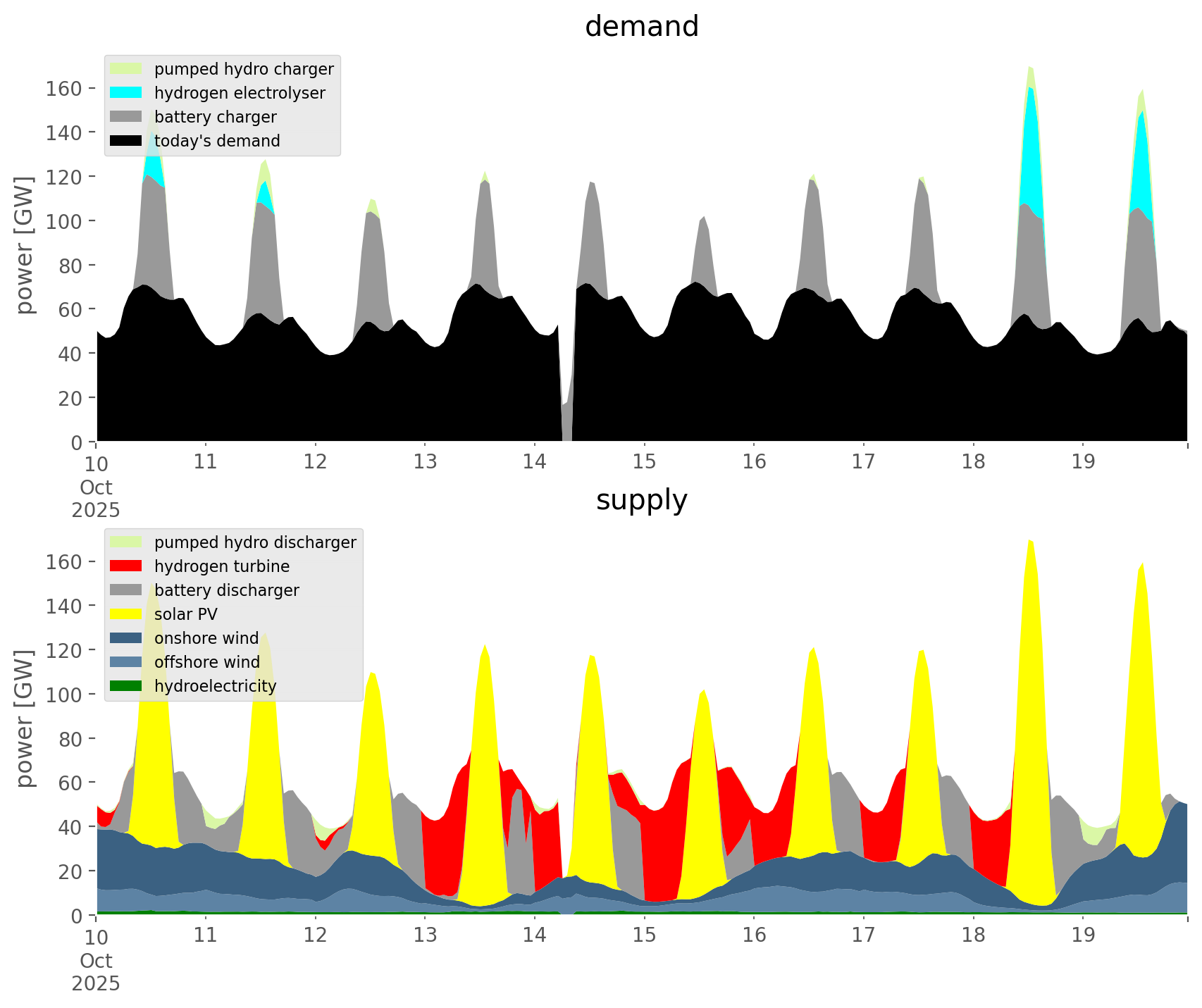
Task: Click the 160 tick on demand y-axis
Action: pyautogui.click(x=64, y=89)
